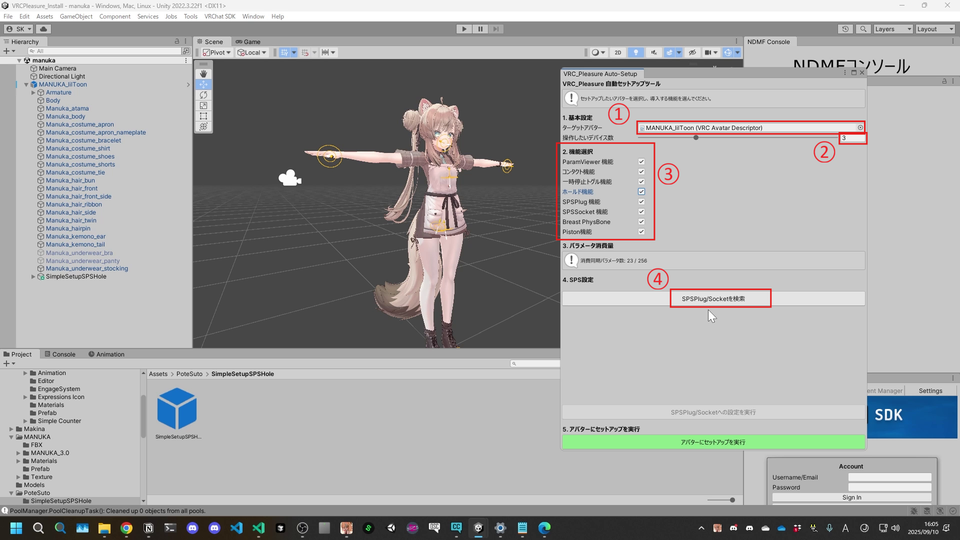Click the Hierarchy add (+) button
This screenshot has height=540, width=960.
click(8, 51)
